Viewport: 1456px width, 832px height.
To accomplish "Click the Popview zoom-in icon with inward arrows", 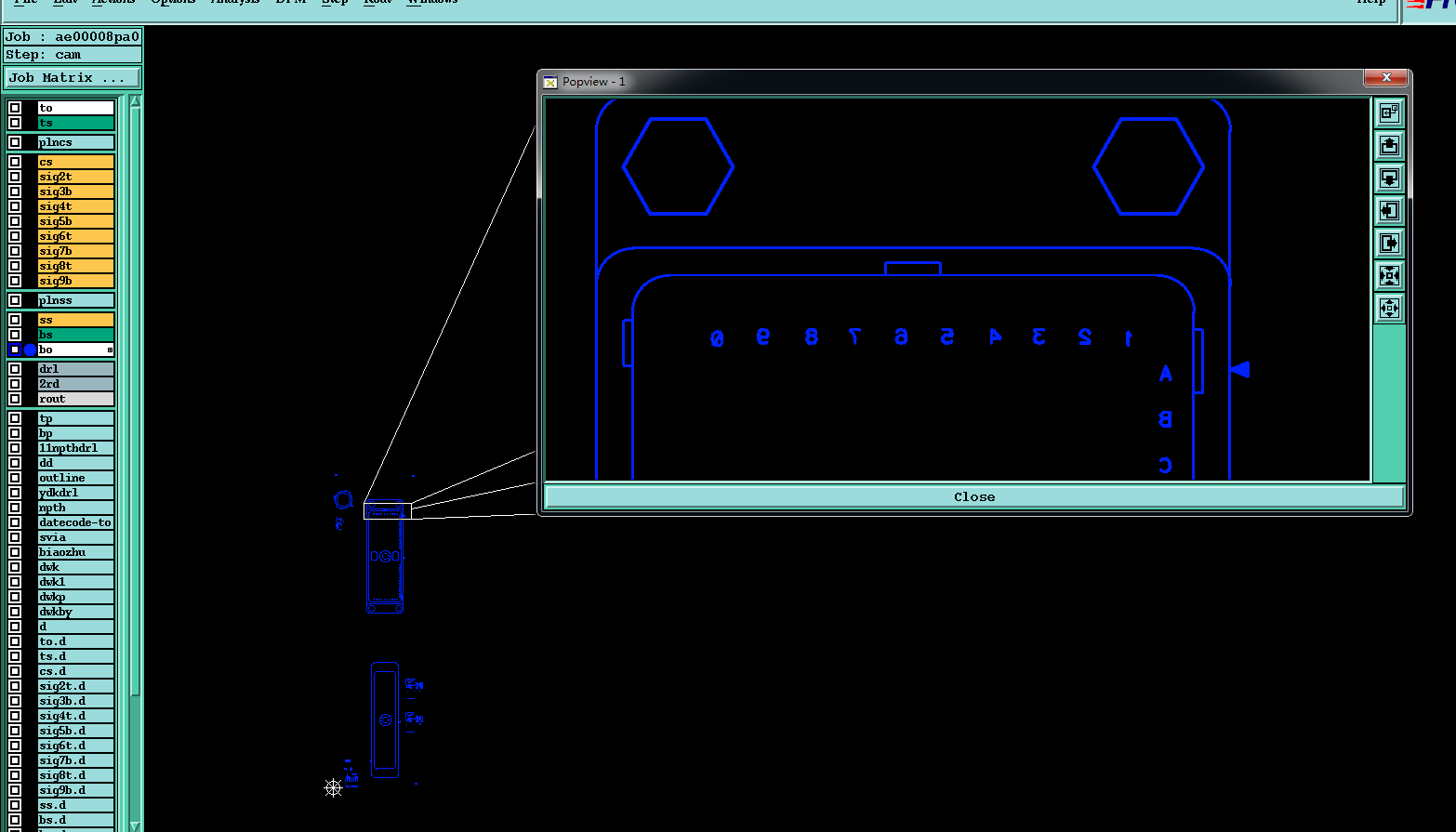I will coord(1389,275).
